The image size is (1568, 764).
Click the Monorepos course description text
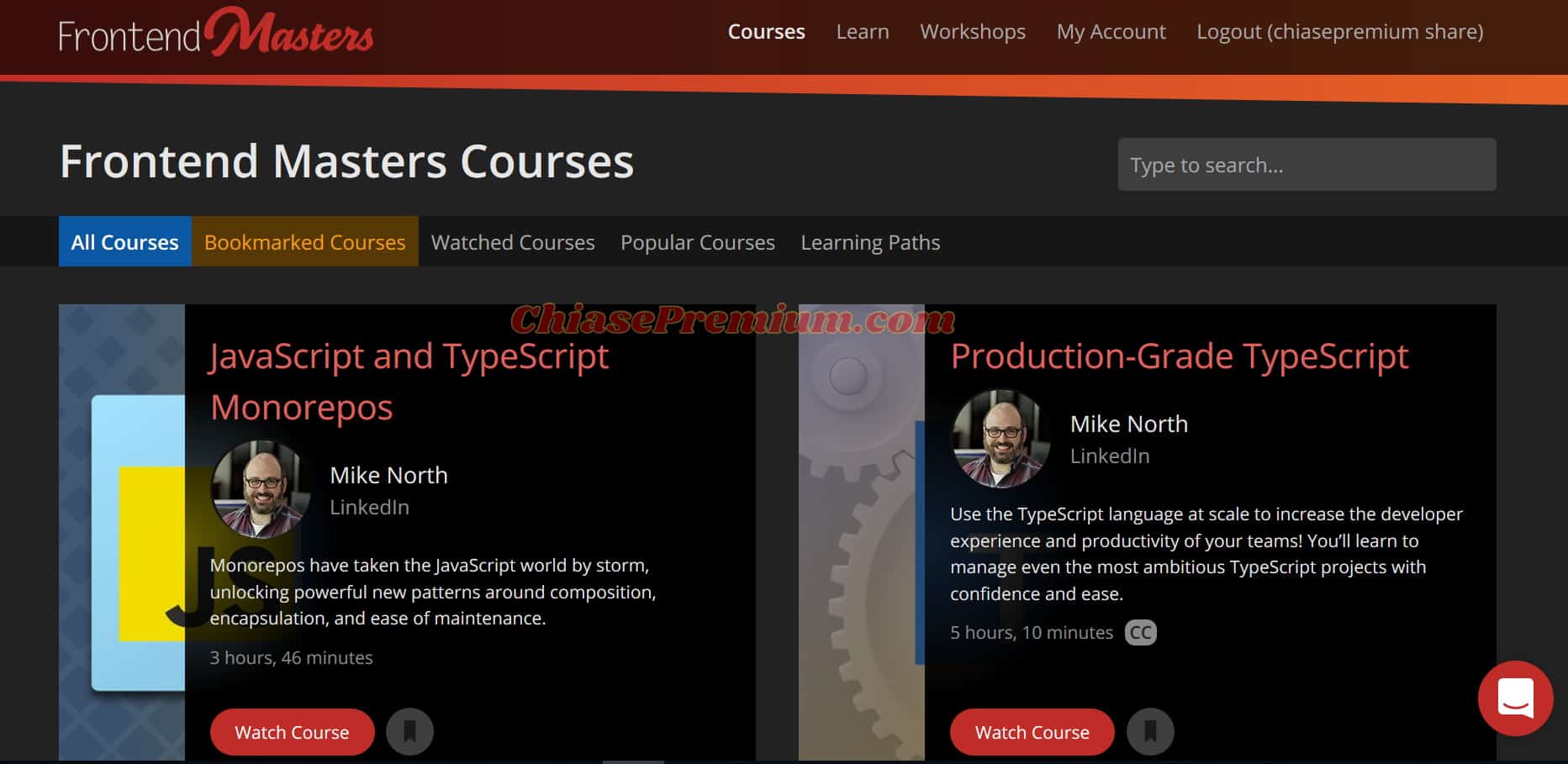(x=433, y=592)
